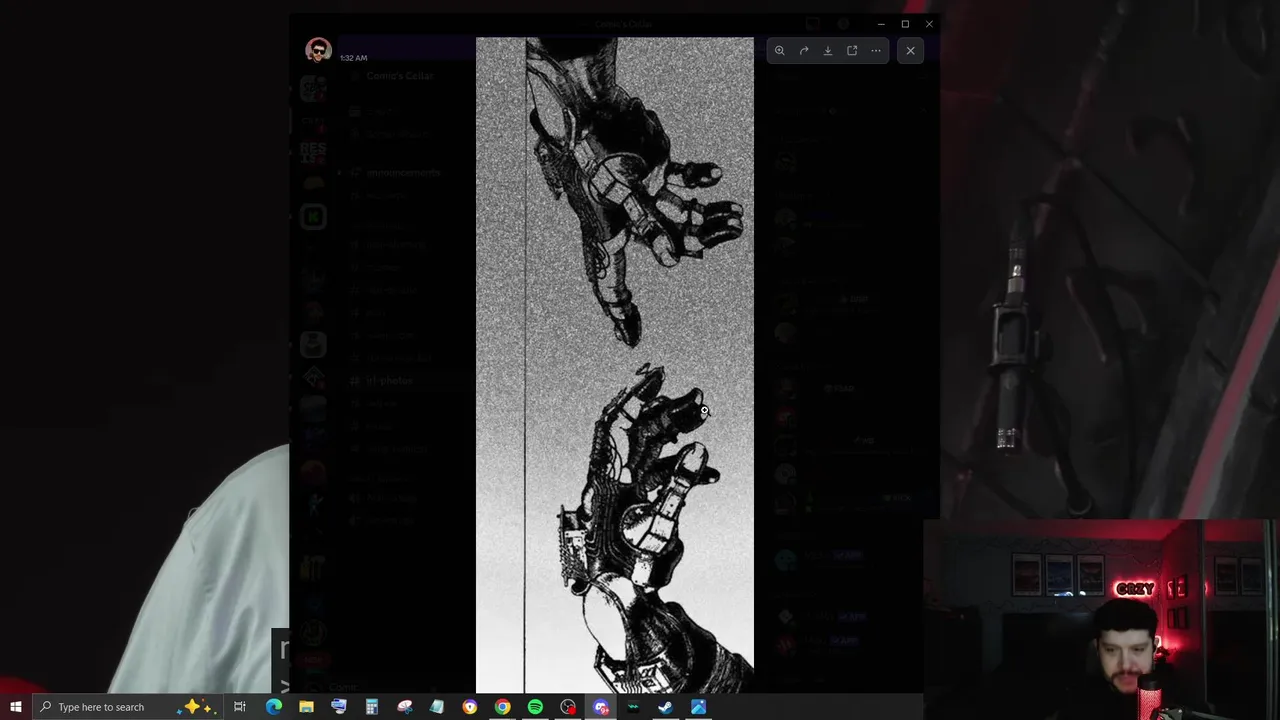Open the image in browser via external link icon
1280x720 pixels.
pyautogui.click(x=852, y=51)
